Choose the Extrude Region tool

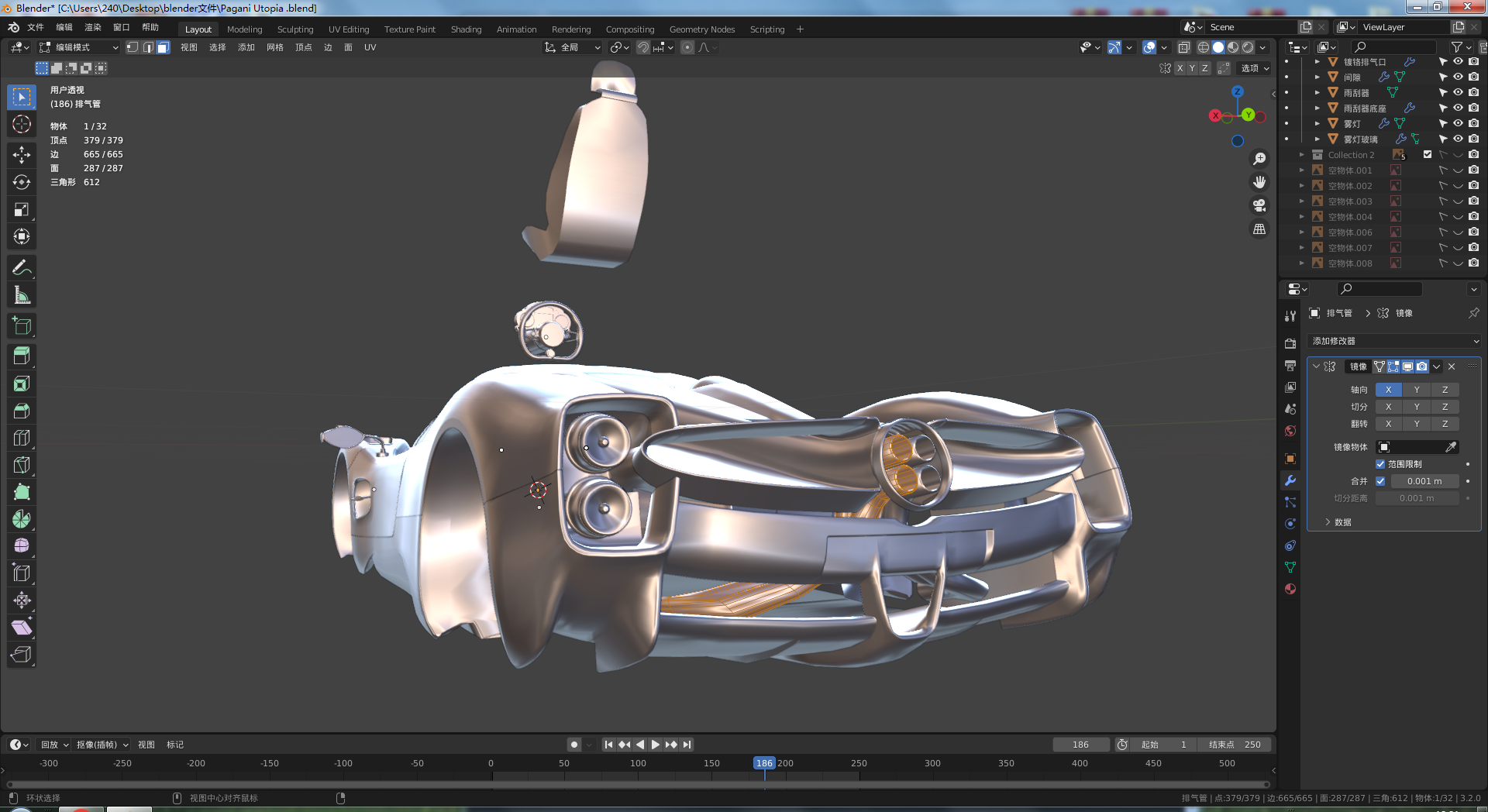pyautogui.click(x=22, y=356)
